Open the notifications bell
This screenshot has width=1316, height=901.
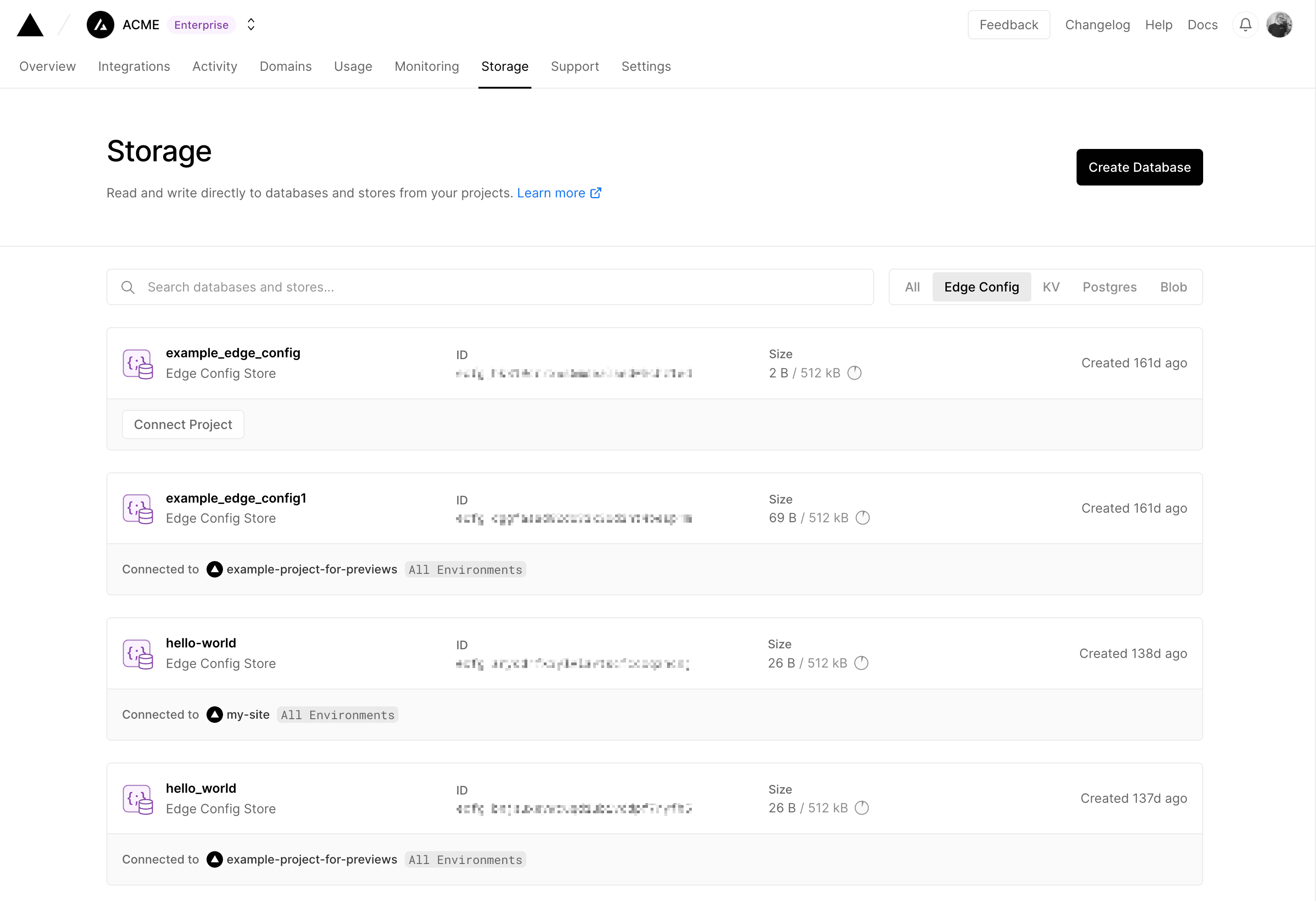point(1245,25)
